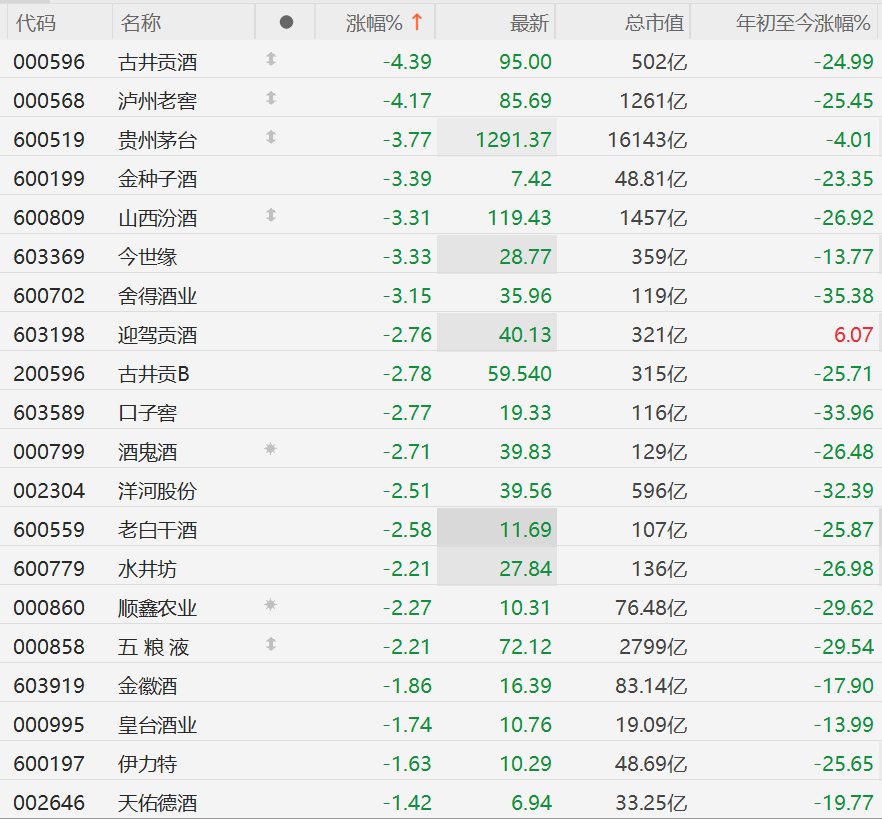Click the red year-to-date value 6.07
Viewport: 882px width, 819px height.
(x=853, y=335)
